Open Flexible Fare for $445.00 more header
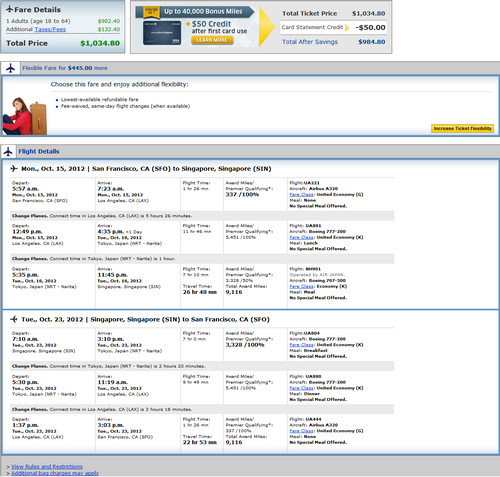This screenshot has width=500, height=477. click(x=65, y=68)
